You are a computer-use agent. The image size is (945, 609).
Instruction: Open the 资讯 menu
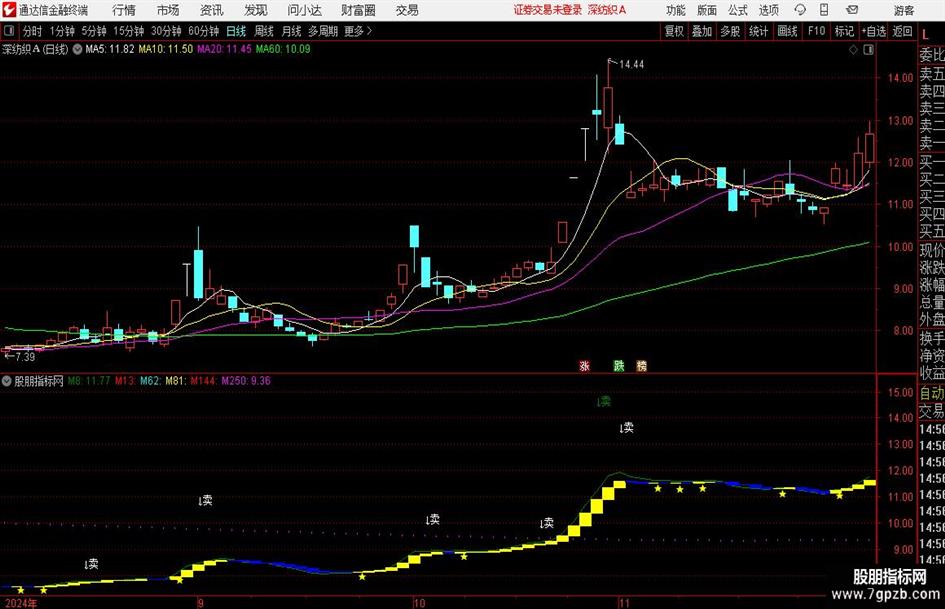pyautogui.click(x=212, y=10)
